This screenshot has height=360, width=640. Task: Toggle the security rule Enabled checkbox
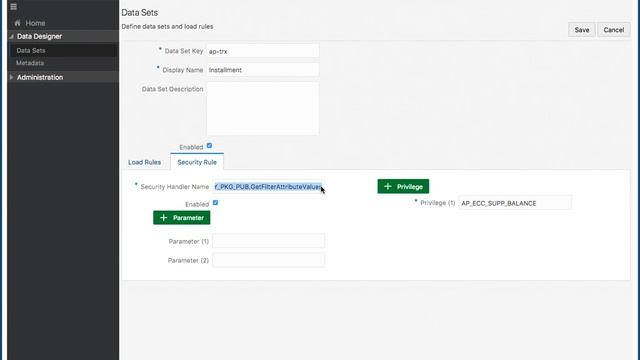pos(216,203)
